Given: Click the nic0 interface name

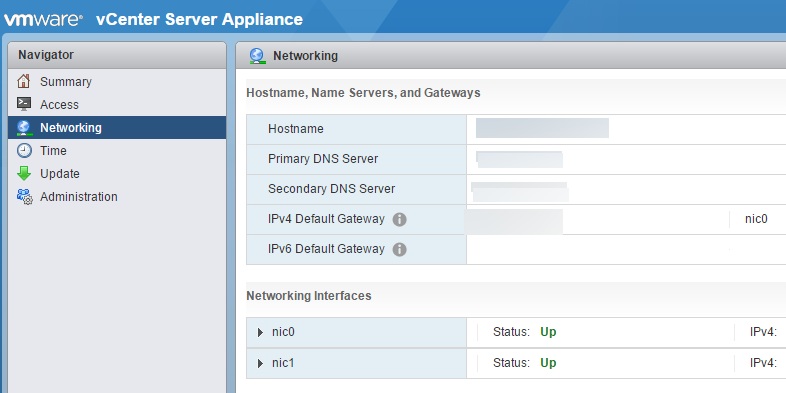Looking at the screenshot, I should pyautogui.click(x=283, y=332).
